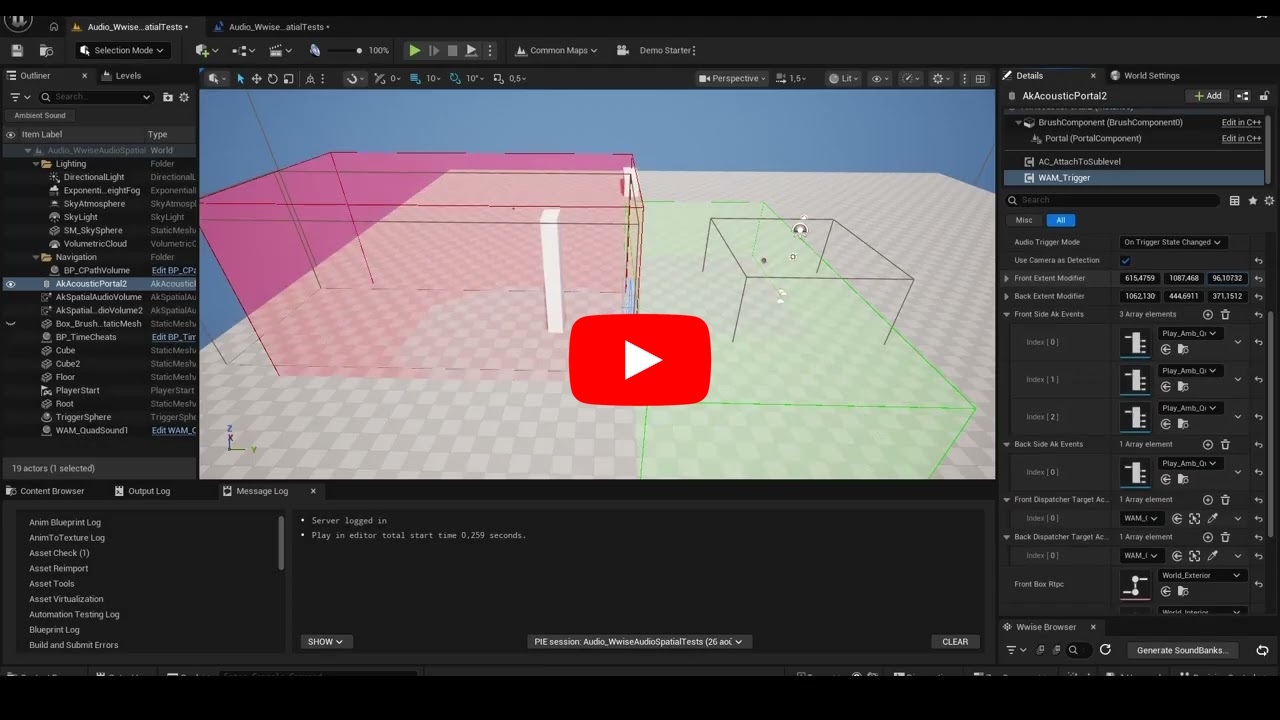Click Edit in C++ for BrushComponent
Viewport: 1280px width, 720px height.
[x=1241, y=123]
